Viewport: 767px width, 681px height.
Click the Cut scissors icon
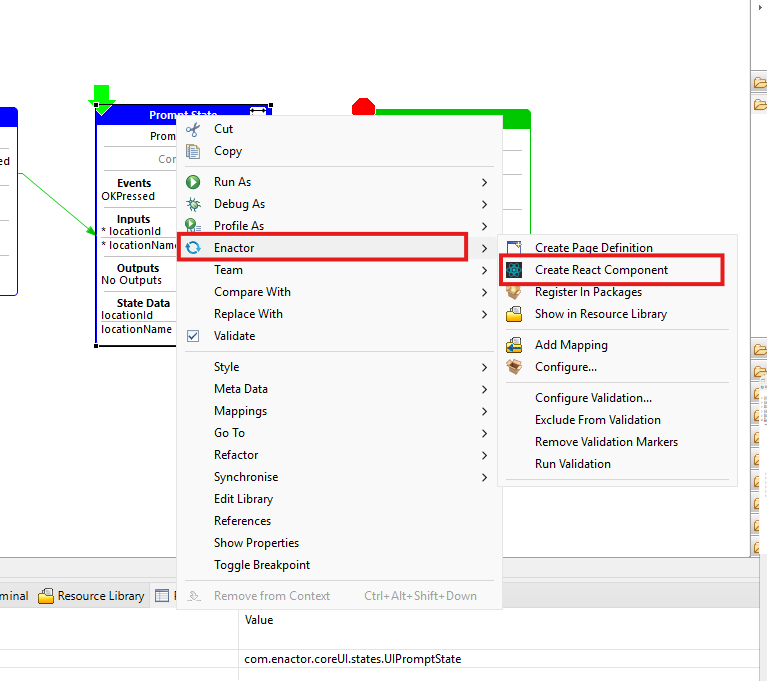(194, 129)
